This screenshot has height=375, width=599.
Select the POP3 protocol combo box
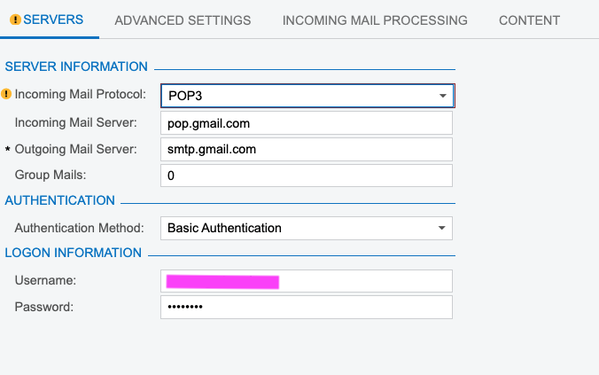point(307,95)
